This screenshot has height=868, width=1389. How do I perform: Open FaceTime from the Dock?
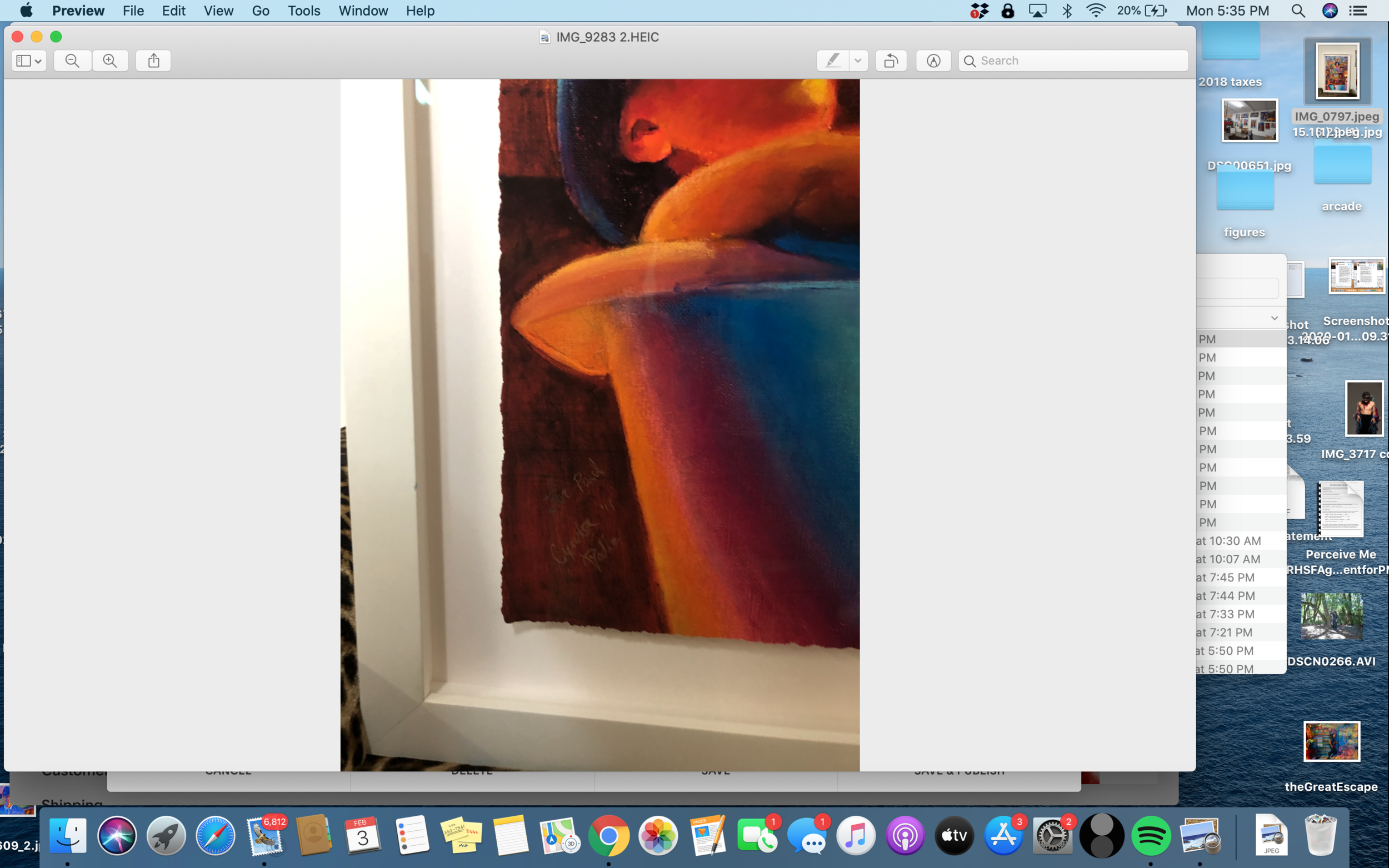tap(757, 835)
